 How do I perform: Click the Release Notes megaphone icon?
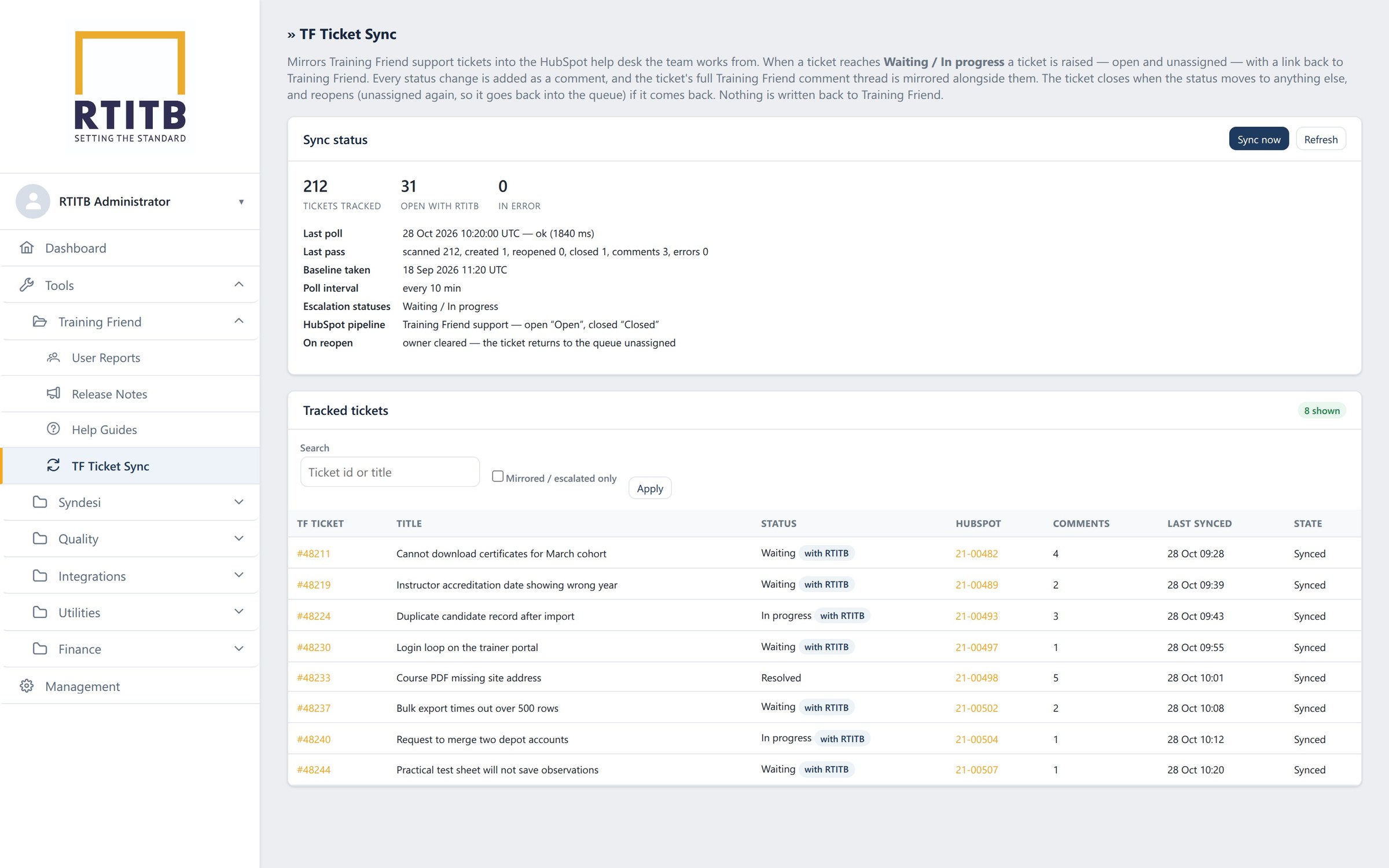coord(53,393)
